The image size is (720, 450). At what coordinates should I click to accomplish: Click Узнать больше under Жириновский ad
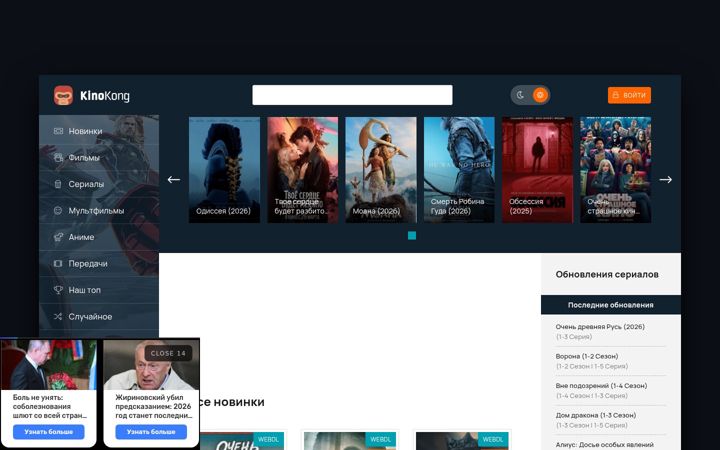tap(151, 432)
